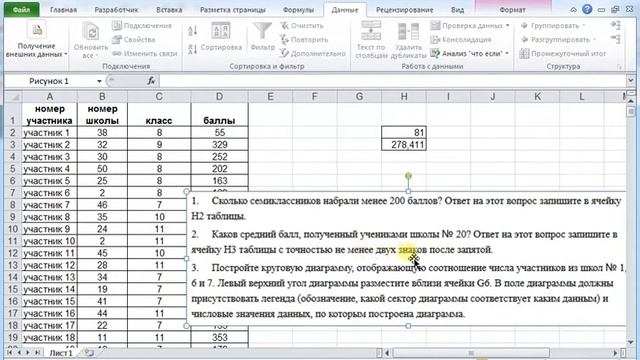Sort descending Я to A
This screenshot has width=640, height=360.
[193, 49]
